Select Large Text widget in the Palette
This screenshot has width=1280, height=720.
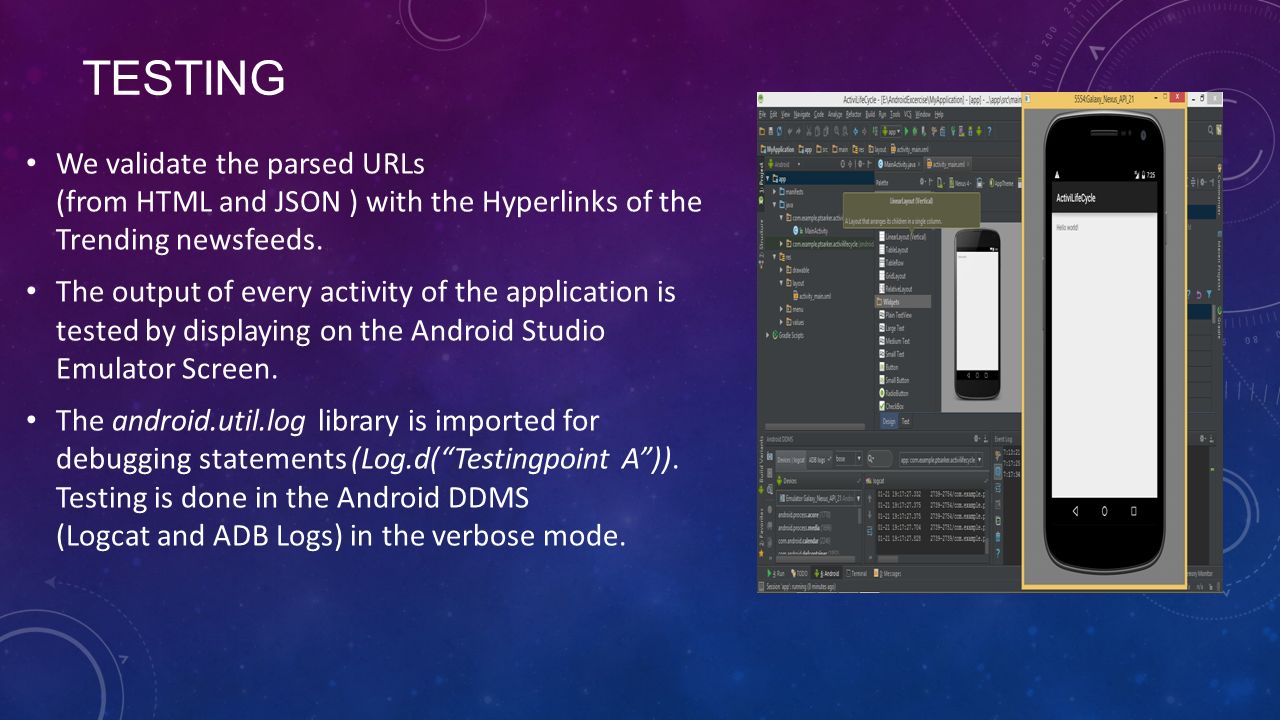click(892, 328)
